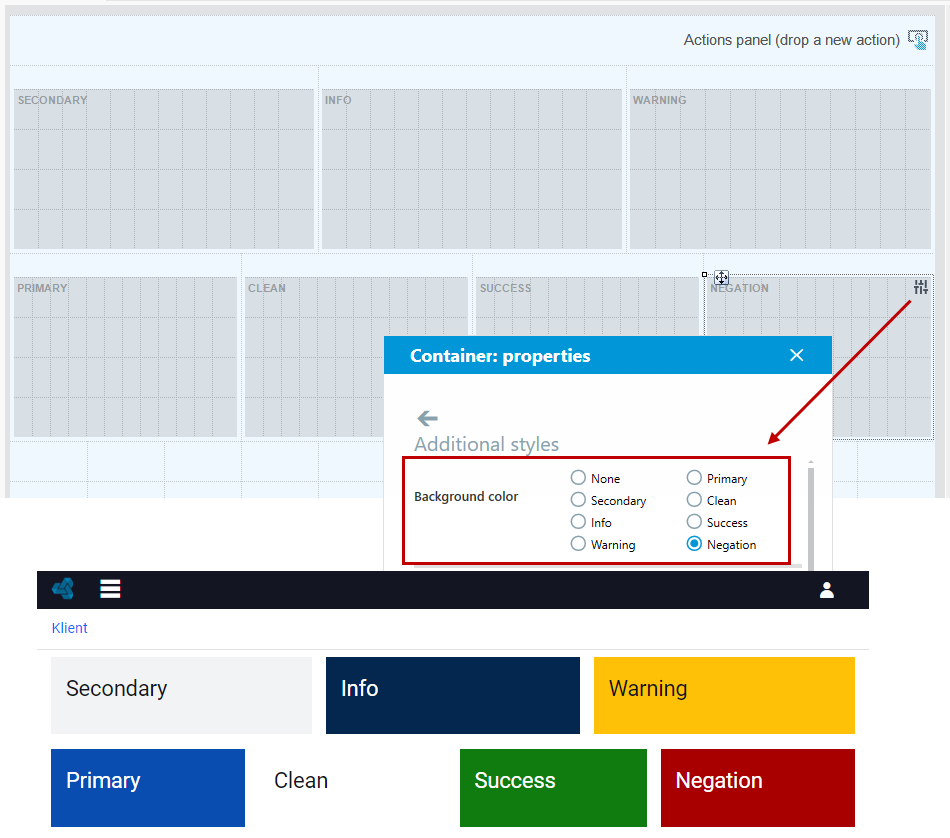Choose the Warning background color radio
The image size is (950, 838).
pos(578,544)
